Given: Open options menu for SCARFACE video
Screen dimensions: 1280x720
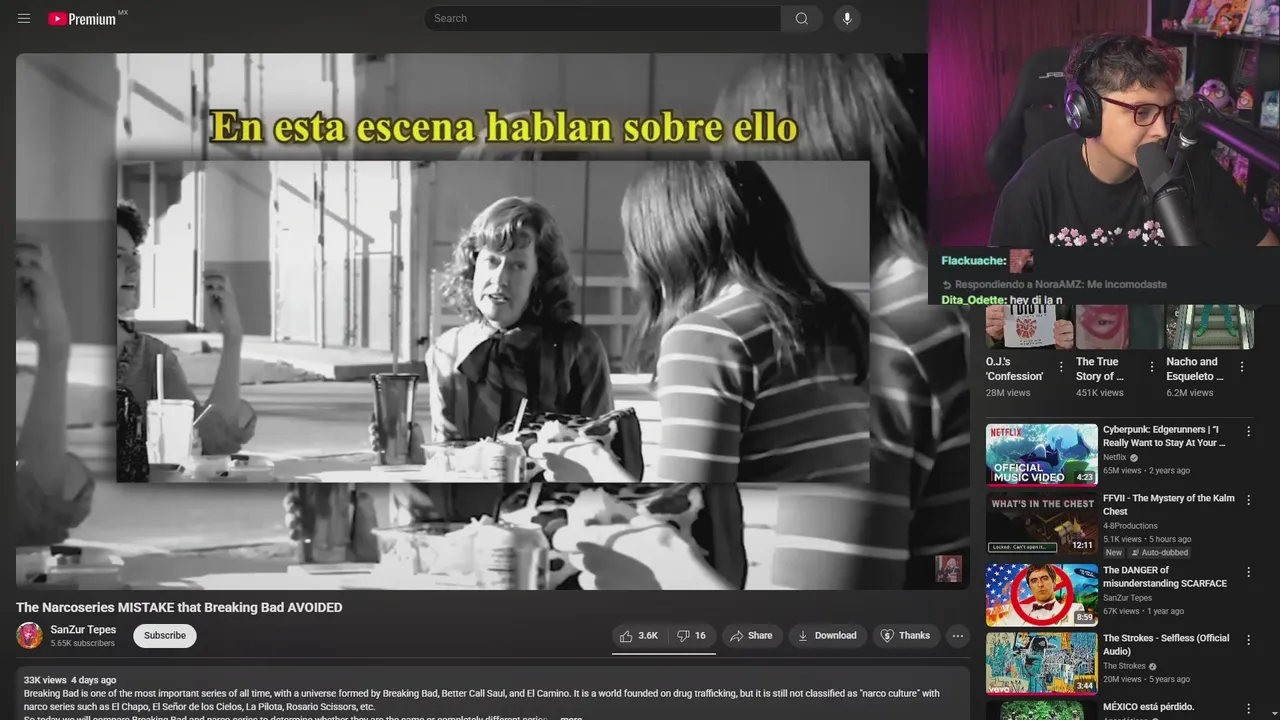Looking at the screenshot, I should [x=1248, y=573].
